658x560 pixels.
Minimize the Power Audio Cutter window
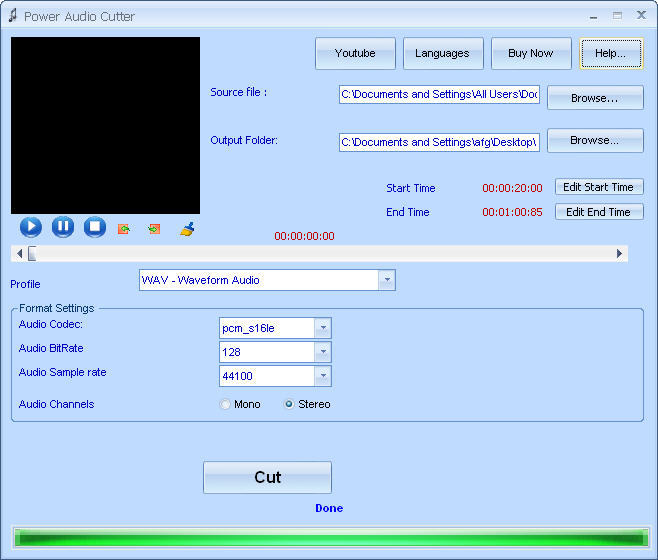pos(593,17)
